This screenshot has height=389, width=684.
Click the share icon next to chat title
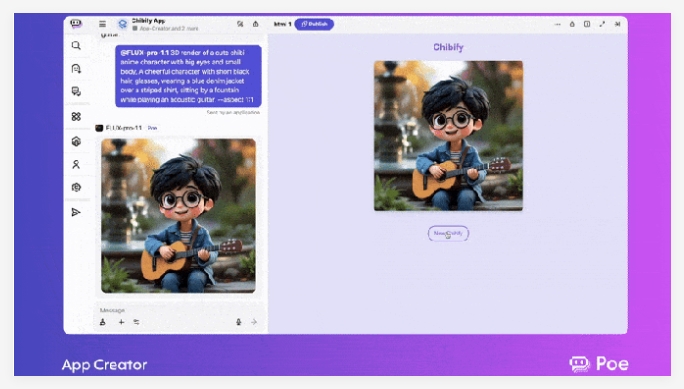coord(256,24)
